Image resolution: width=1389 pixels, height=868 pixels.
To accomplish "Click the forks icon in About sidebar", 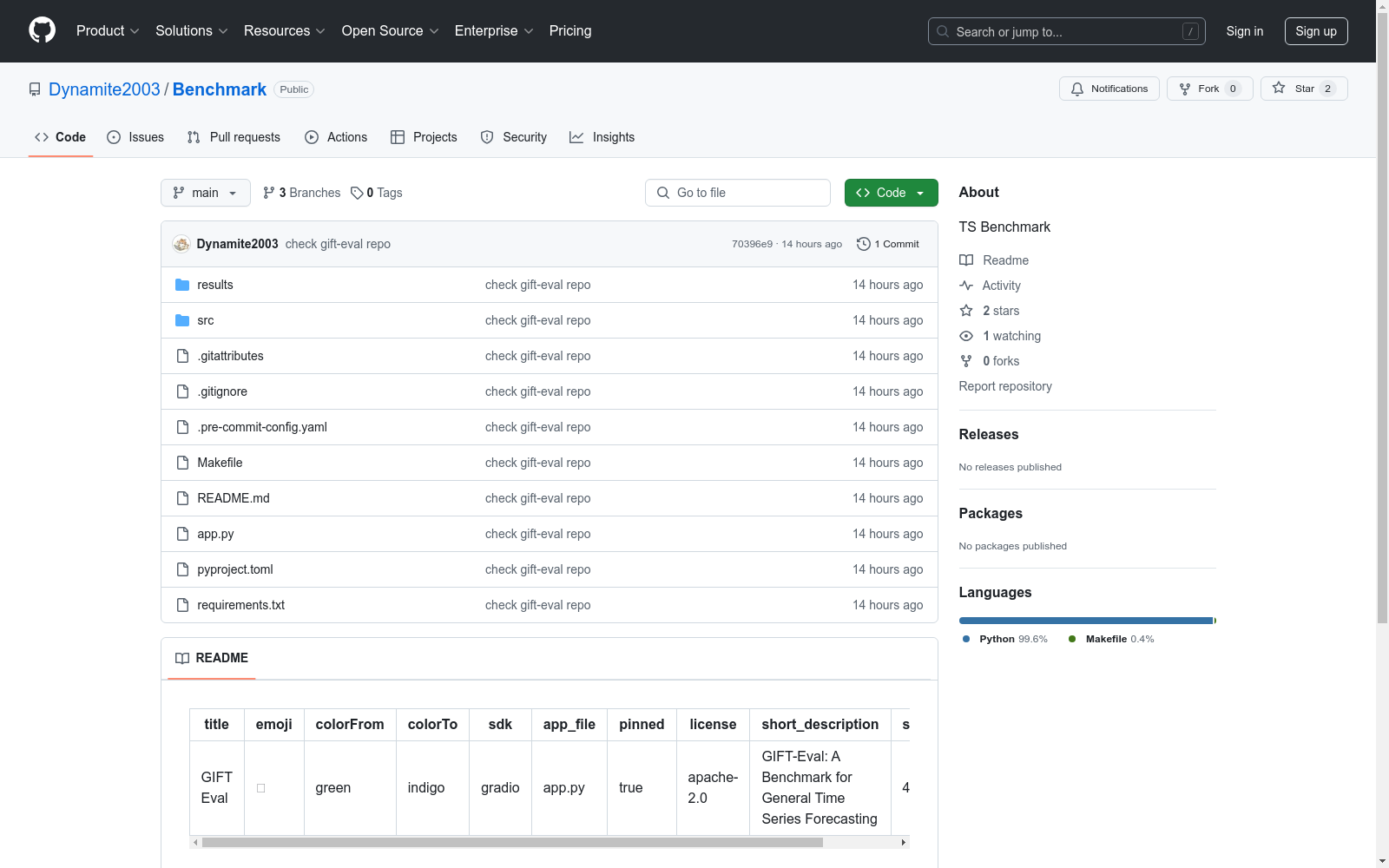I will tap(966, 361).
